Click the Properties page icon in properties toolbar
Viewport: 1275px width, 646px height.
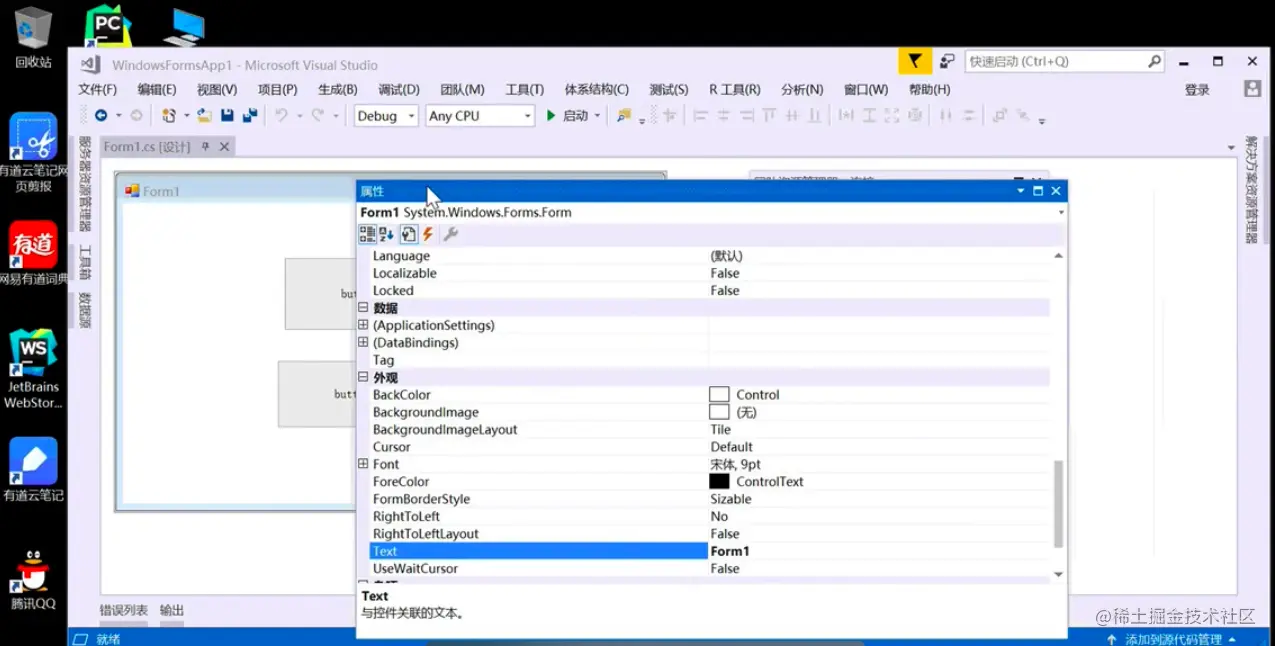click(x=408, y=234)
